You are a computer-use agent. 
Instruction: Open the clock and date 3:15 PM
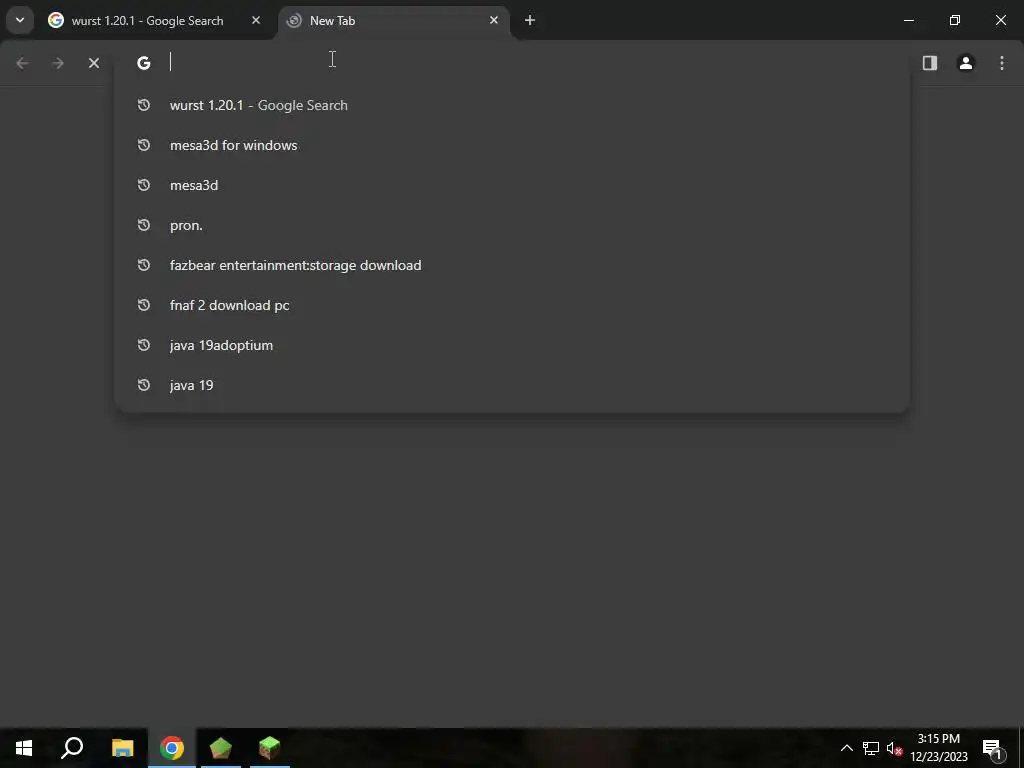938,748
